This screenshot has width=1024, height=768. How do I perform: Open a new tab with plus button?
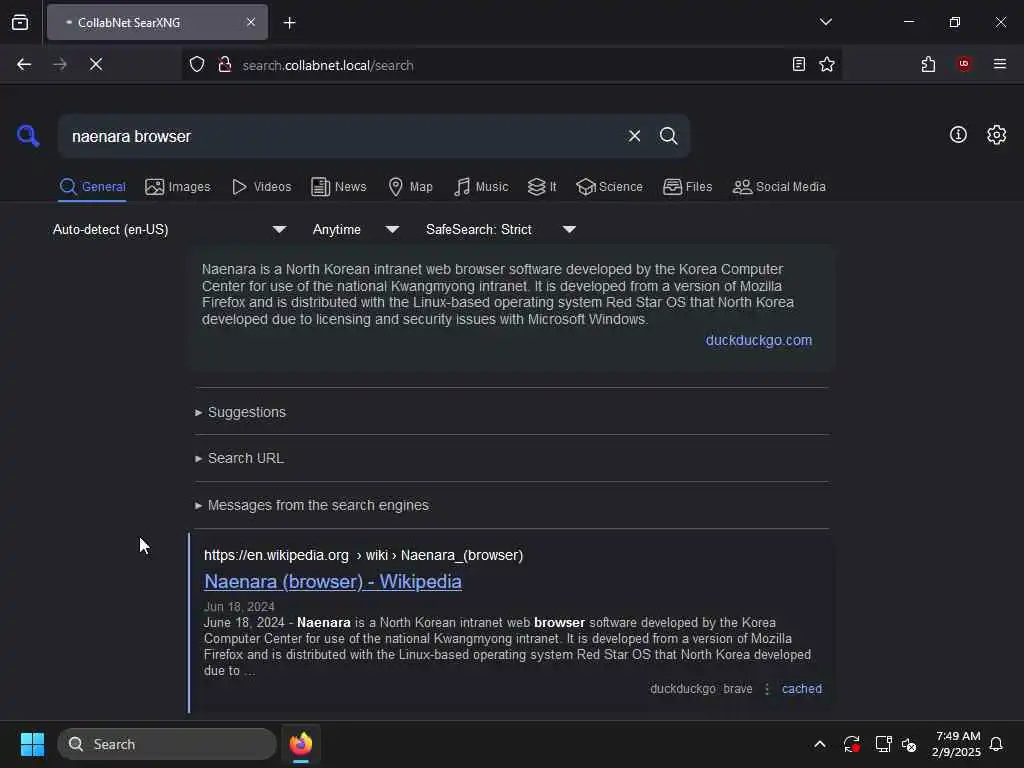(x=289, y=23)
